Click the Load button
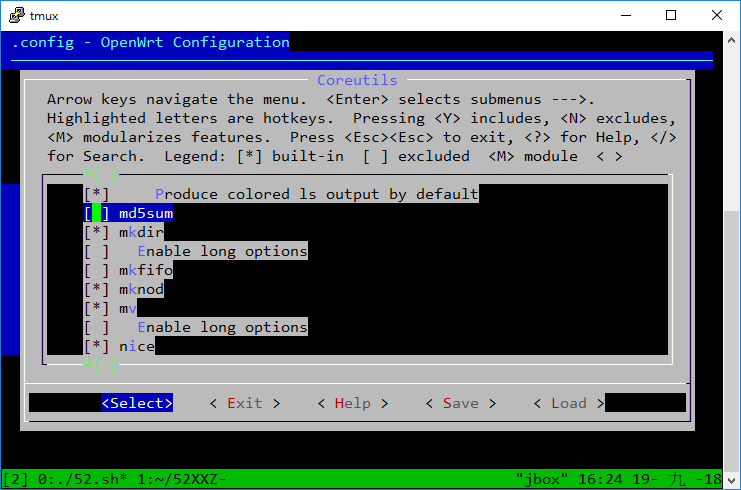This screenshot has height=490, width=741. tap(569, 403)
